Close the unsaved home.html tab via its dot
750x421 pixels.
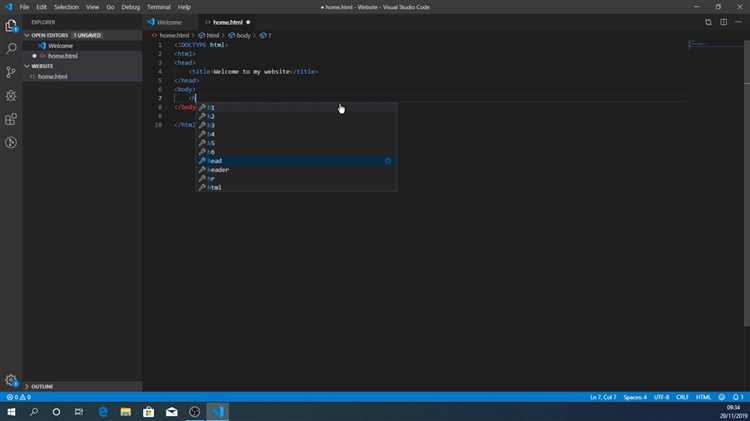(248, 22)
